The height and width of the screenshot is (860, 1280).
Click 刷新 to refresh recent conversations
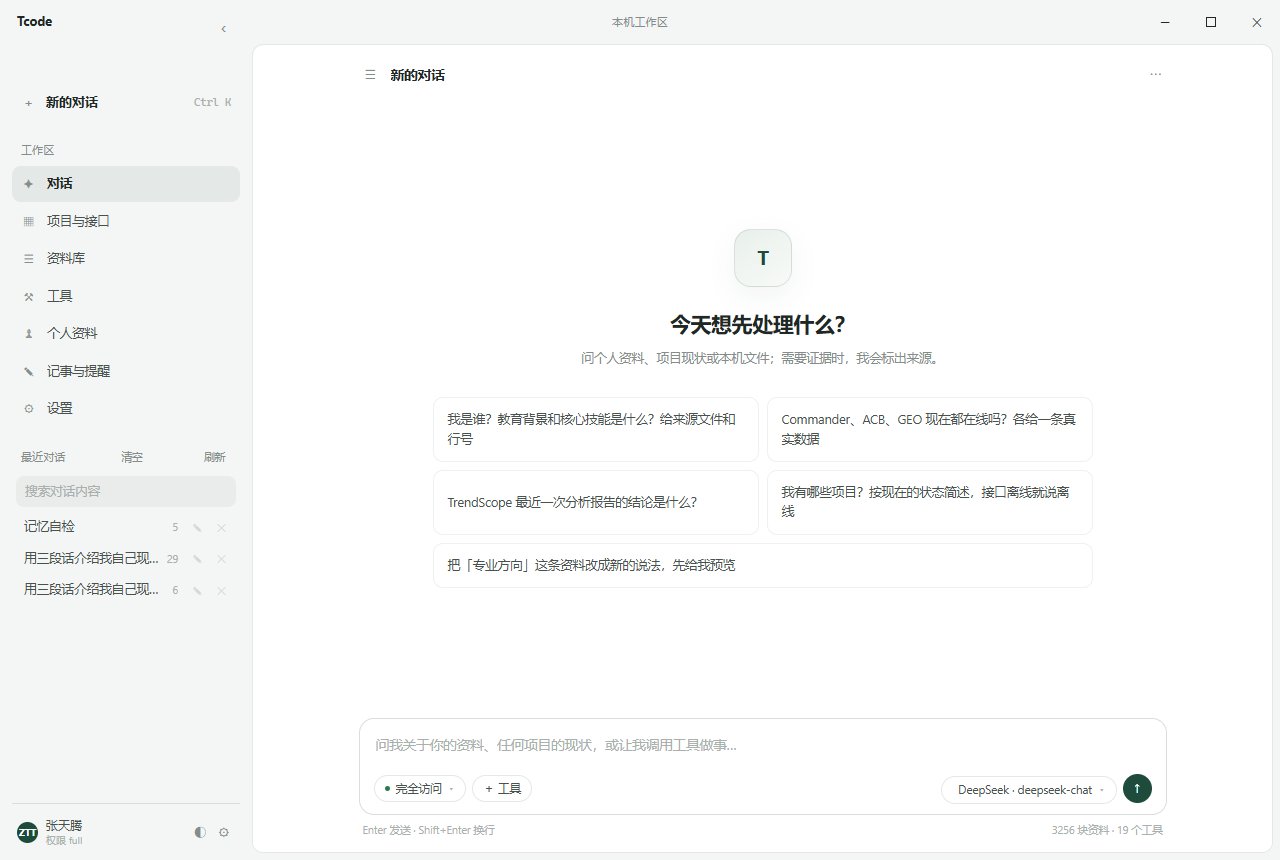pos(215,457)
